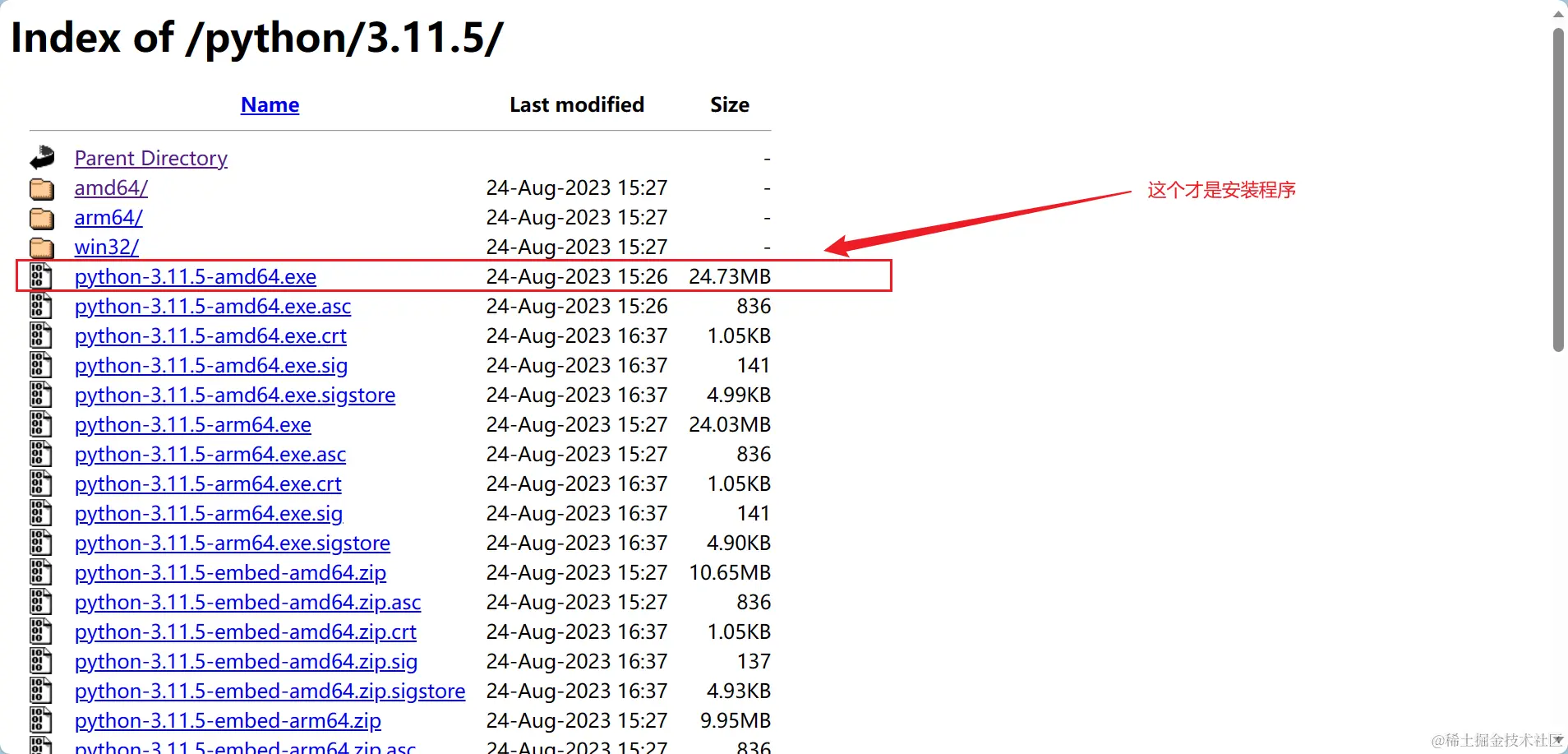Screen dimensions: 1568x754
Task: Open python-3.11.5-amd64.exe.crt link
Action: (210, 335)
